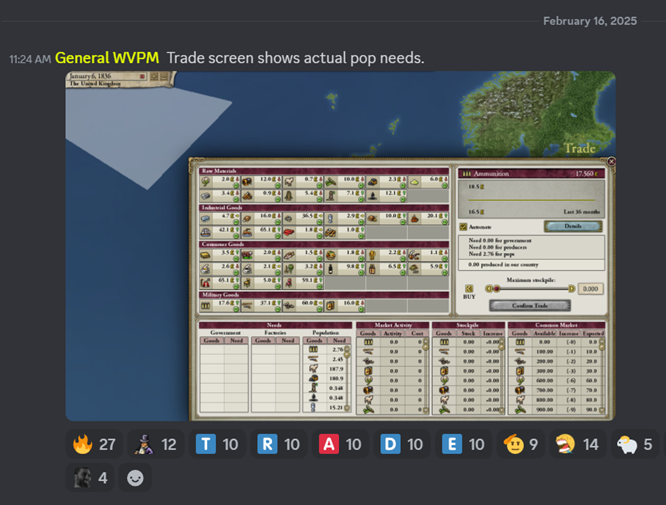This screenshot has width=666, height=505.
Task: Select the artillery military good priced 60.0
Action: (303, 306)
